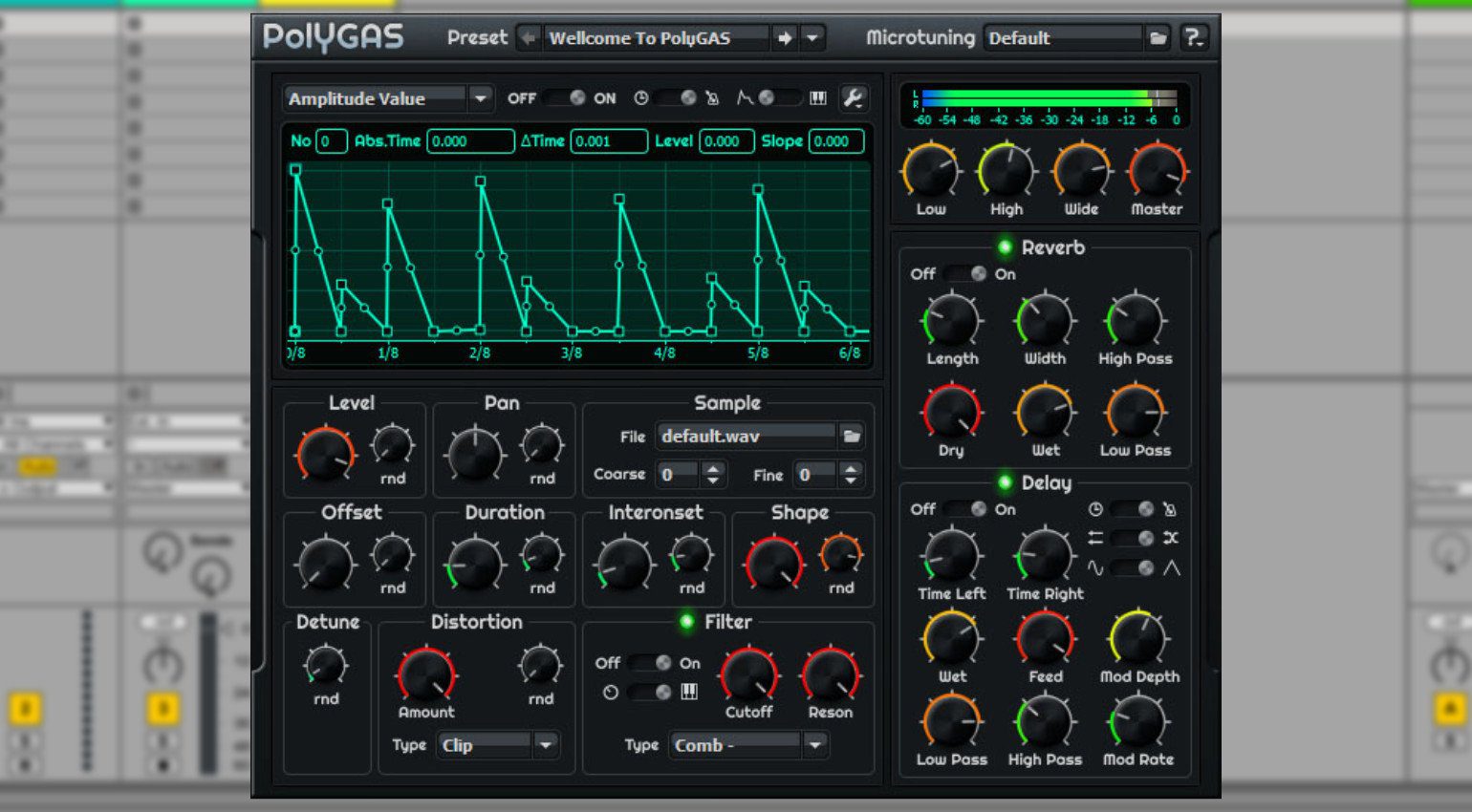The width and height of the screenshot is (1472, 812).
Task: Click the Delay cross-feedback icon
Action: [1171, 538]
